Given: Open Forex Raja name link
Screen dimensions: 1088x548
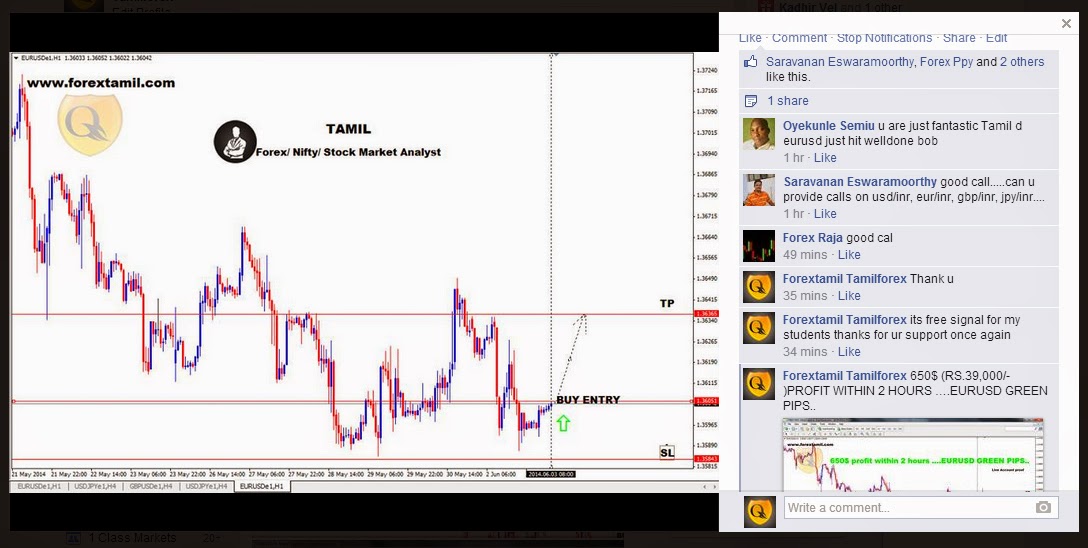Looking at the screenshot, I should click(813, 238).
